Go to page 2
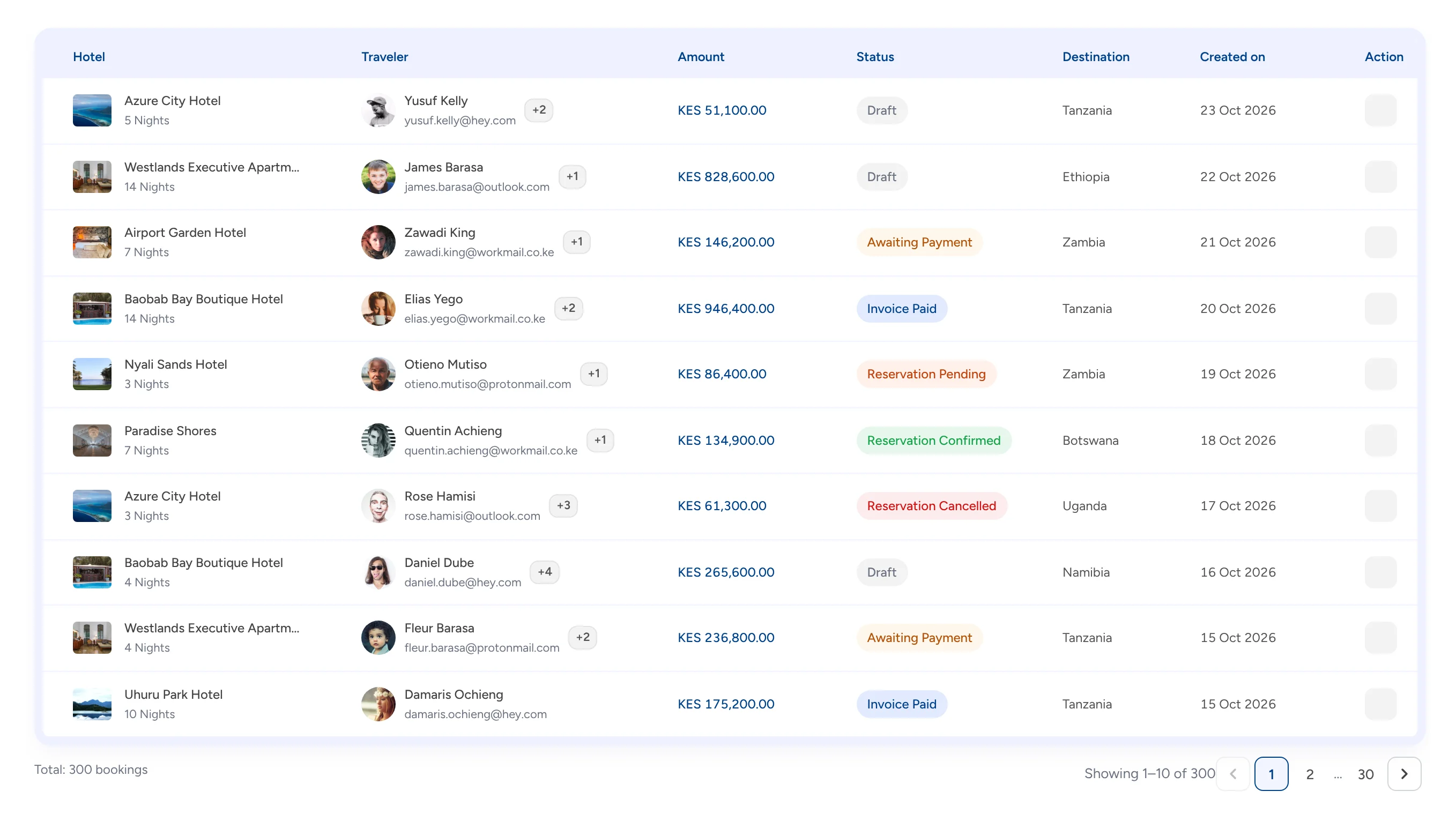This screenshot has height=821, width=1456. 1310,774
